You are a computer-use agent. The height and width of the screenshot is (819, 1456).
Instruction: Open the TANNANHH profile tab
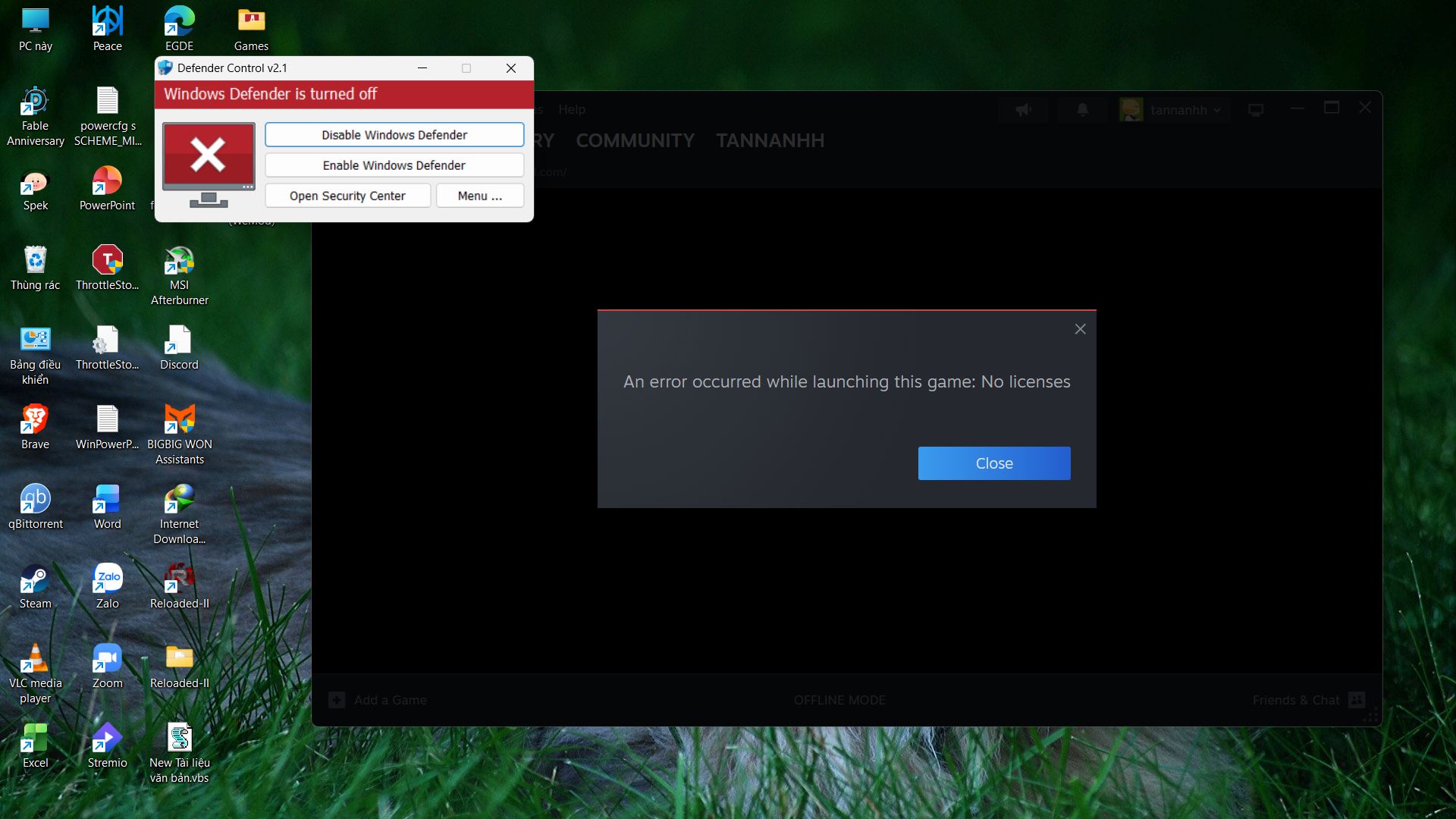[x=770, y=140]
